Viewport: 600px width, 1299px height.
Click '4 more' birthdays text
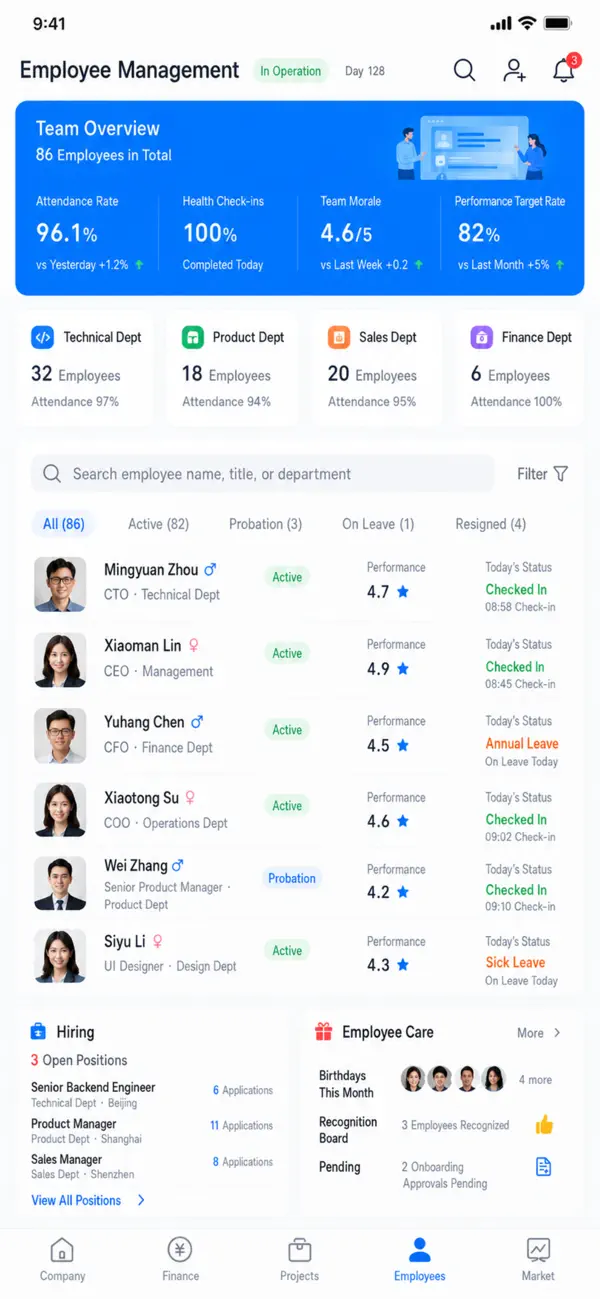pos(535,1080)
